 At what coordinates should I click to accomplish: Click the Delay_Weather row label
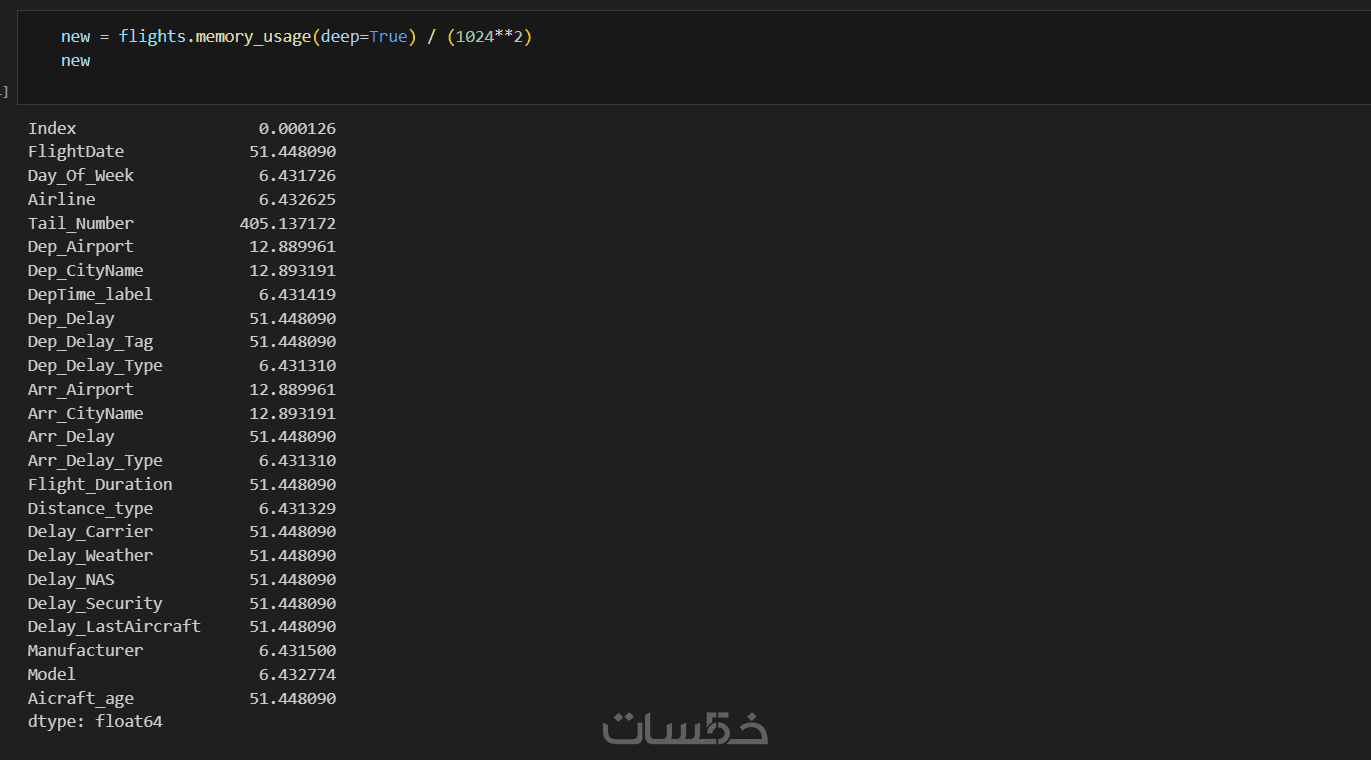(x=90, y=556)
